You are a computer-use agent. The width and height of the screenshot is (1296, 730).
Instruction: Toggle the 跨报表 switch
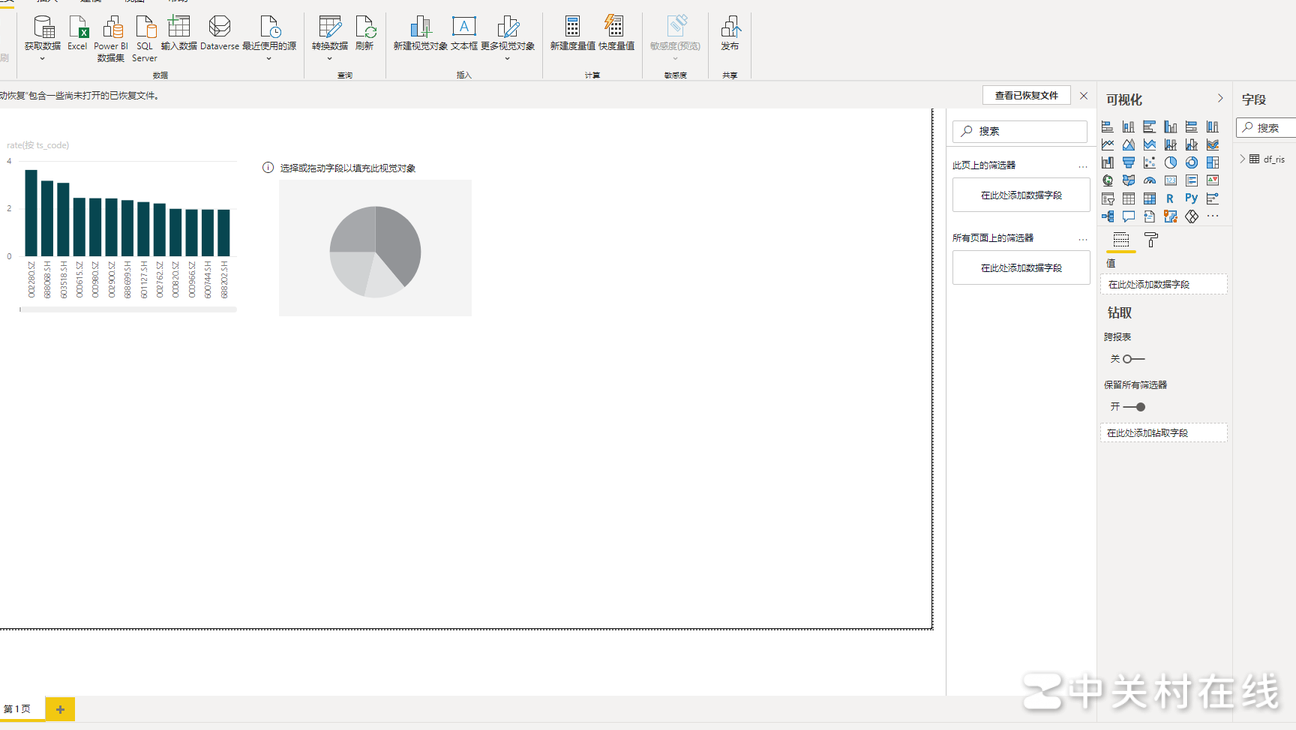click(x=1132, y=359)
